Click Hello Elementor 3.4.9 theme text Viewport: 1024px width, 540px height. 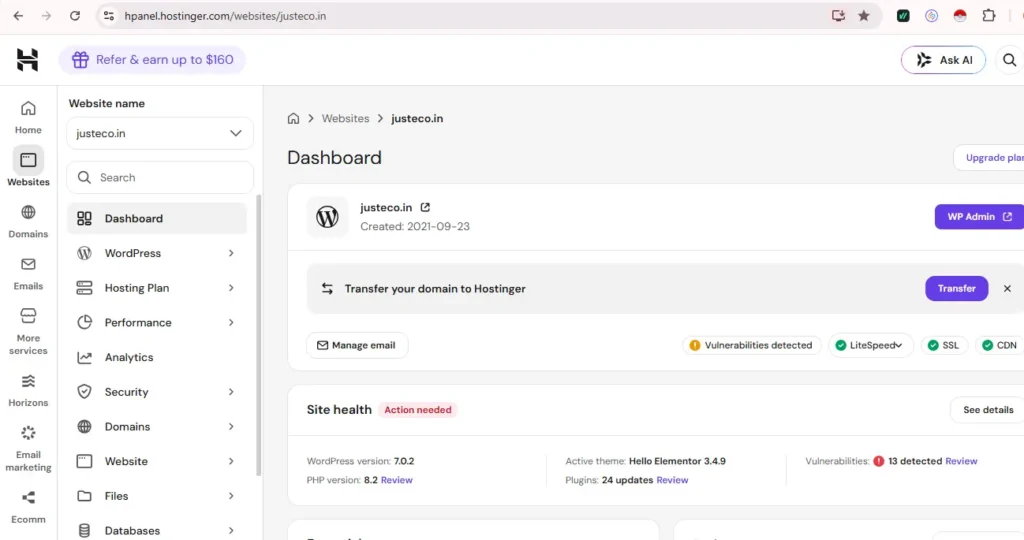click(x=677, y=461)
